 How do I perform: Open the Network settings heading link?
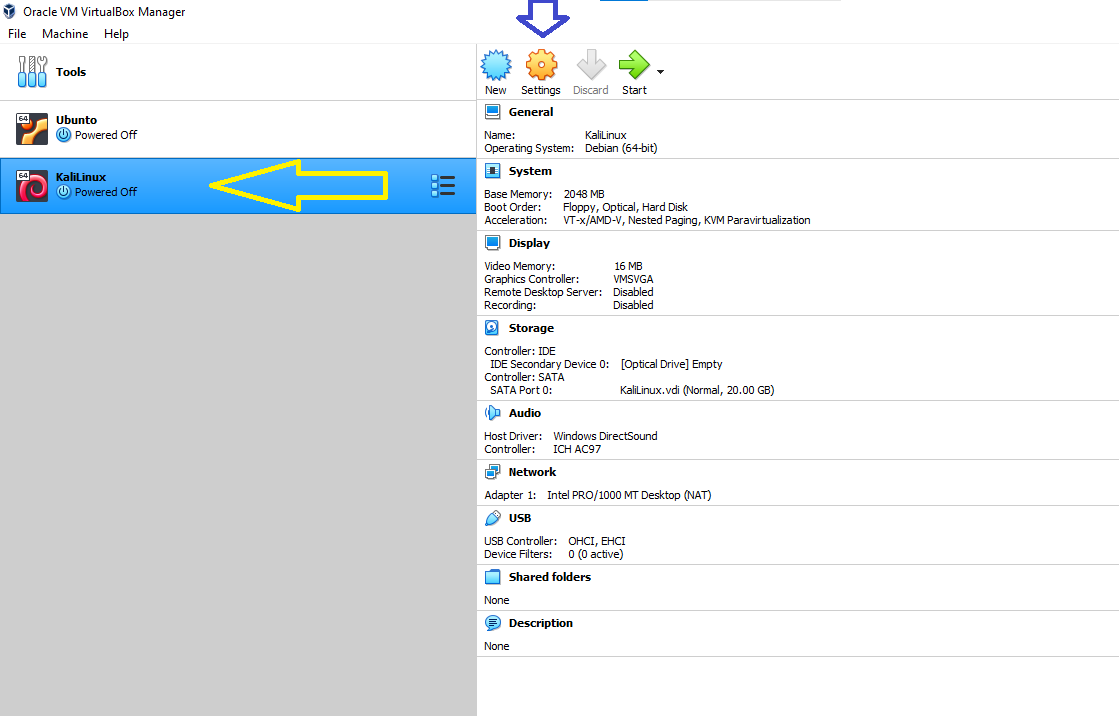pyautogui.click(x=532, y=472)
